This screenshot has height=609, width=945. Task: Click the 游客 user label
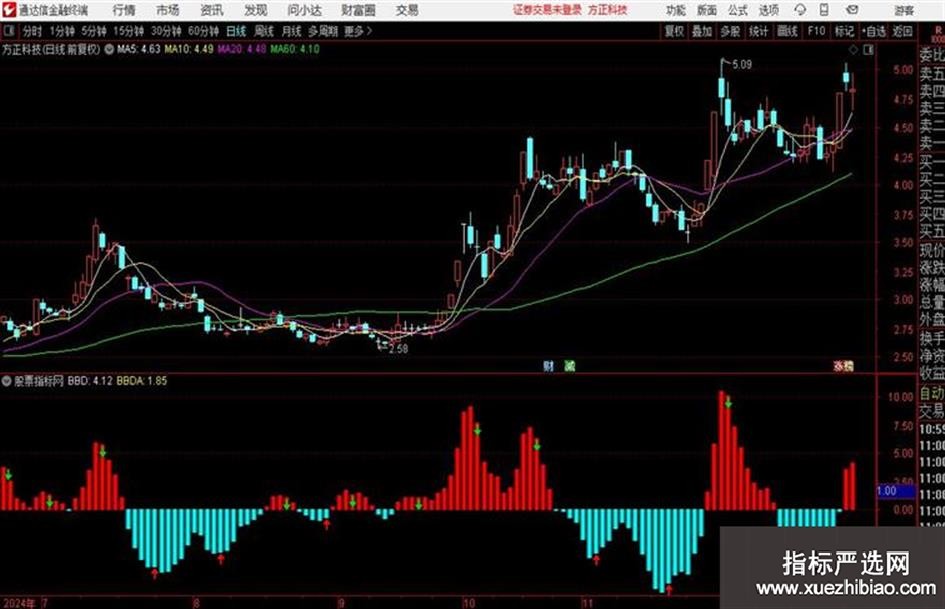pos(903,10)
